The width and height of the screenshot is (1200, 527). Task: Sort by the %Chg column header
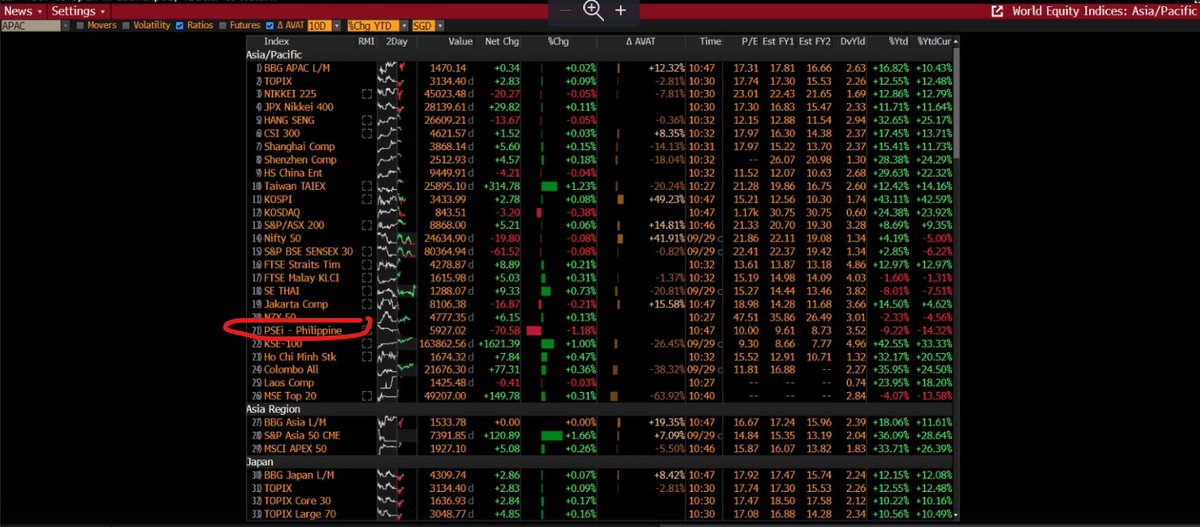558,42
